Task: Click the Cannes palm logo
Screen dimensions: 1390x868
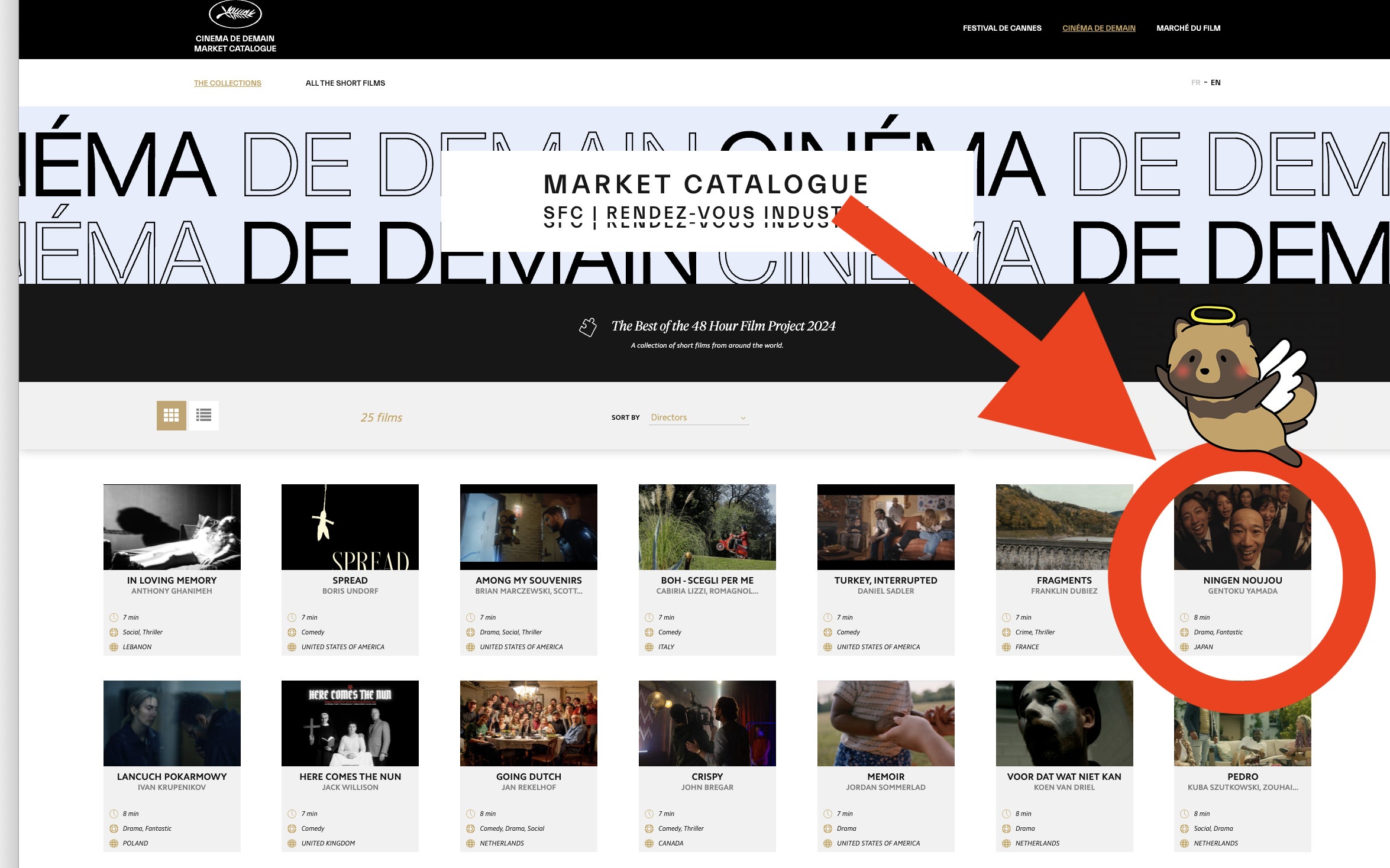Action: coord(235,14)
